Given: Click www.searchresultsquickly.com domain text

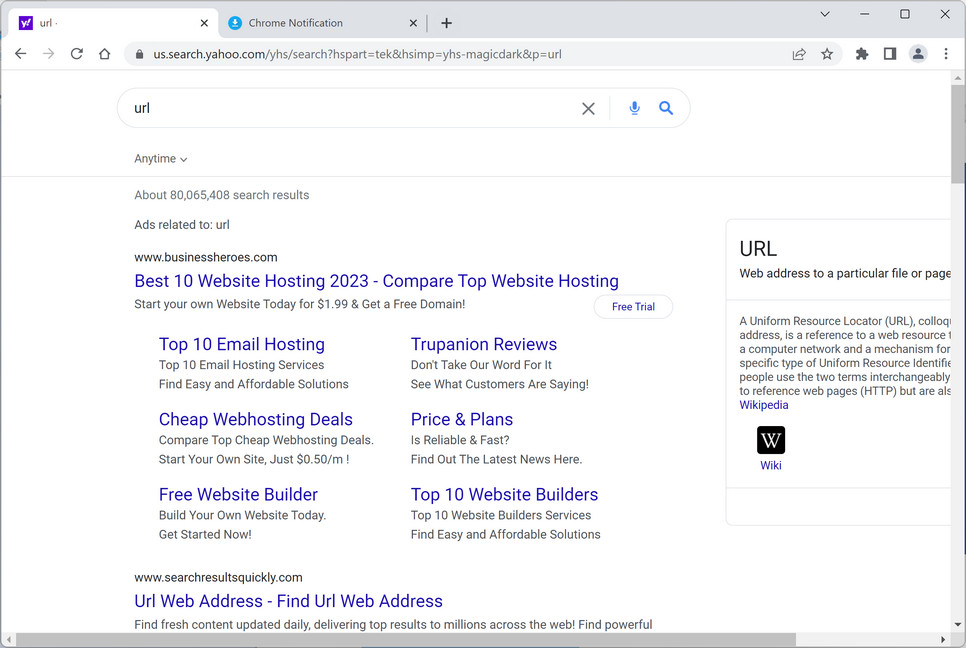Looking at the screenshot, I should (218, 578).
